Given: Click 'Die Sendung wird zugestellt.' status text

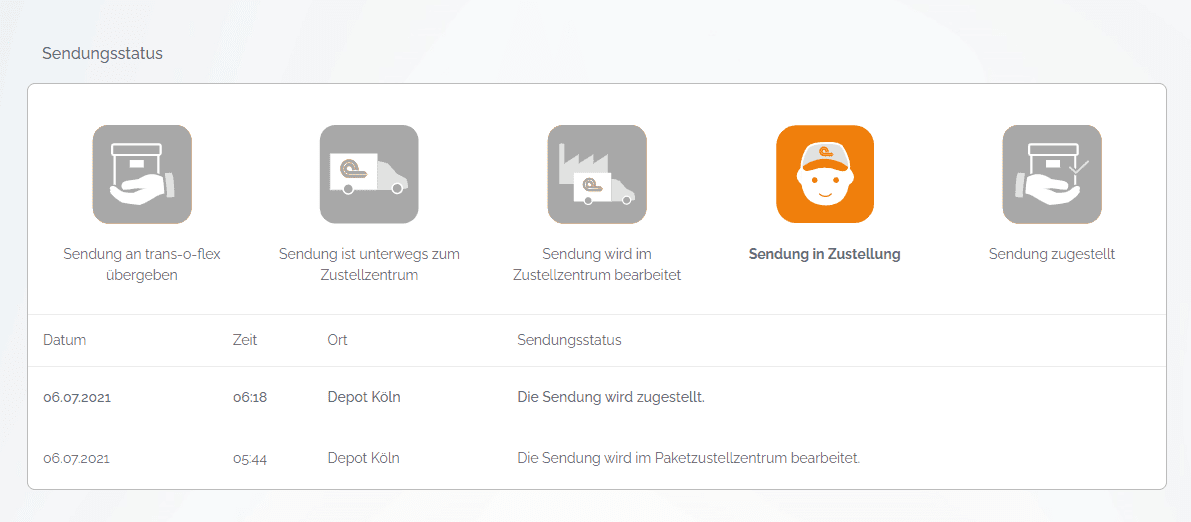Looking at the screenshot, I should tap(611, 397).
